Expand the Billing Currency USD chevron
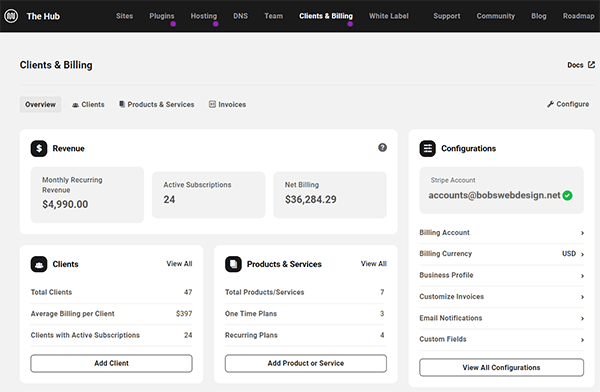This screenshot has height=392, width=600. coord(582,254)
